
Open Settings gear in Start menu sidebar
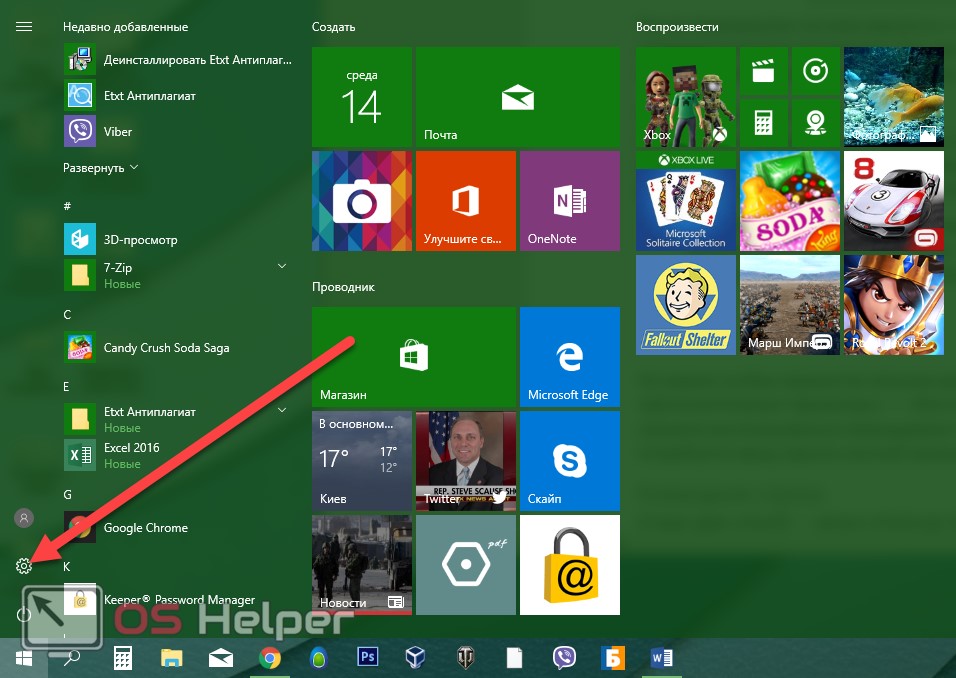(24, 566)
